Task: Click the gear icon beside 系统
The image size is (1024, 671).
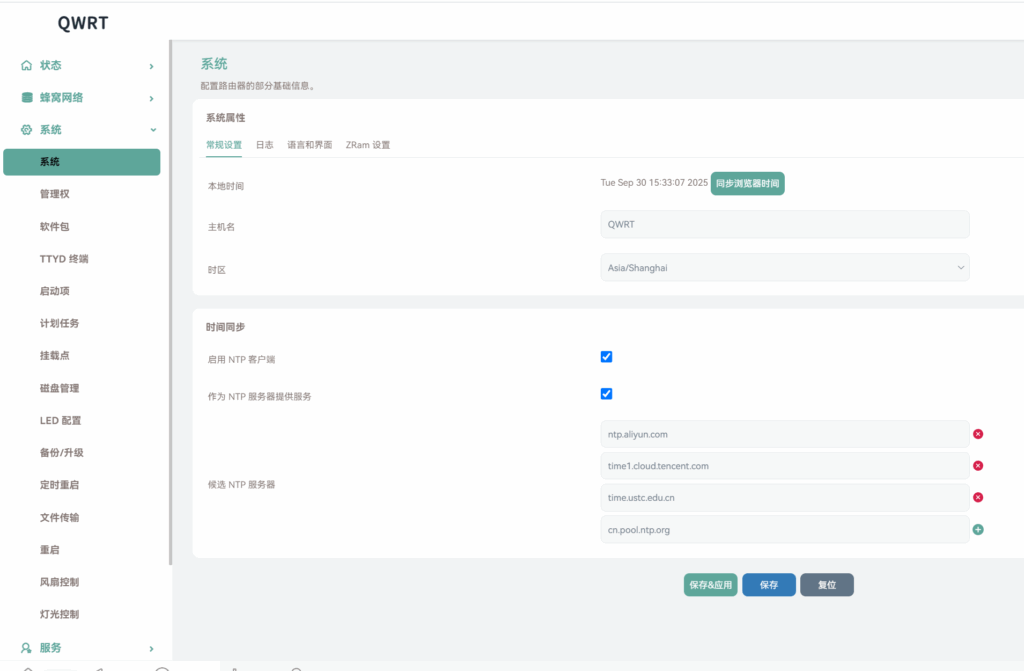Action: coord(27,130)
